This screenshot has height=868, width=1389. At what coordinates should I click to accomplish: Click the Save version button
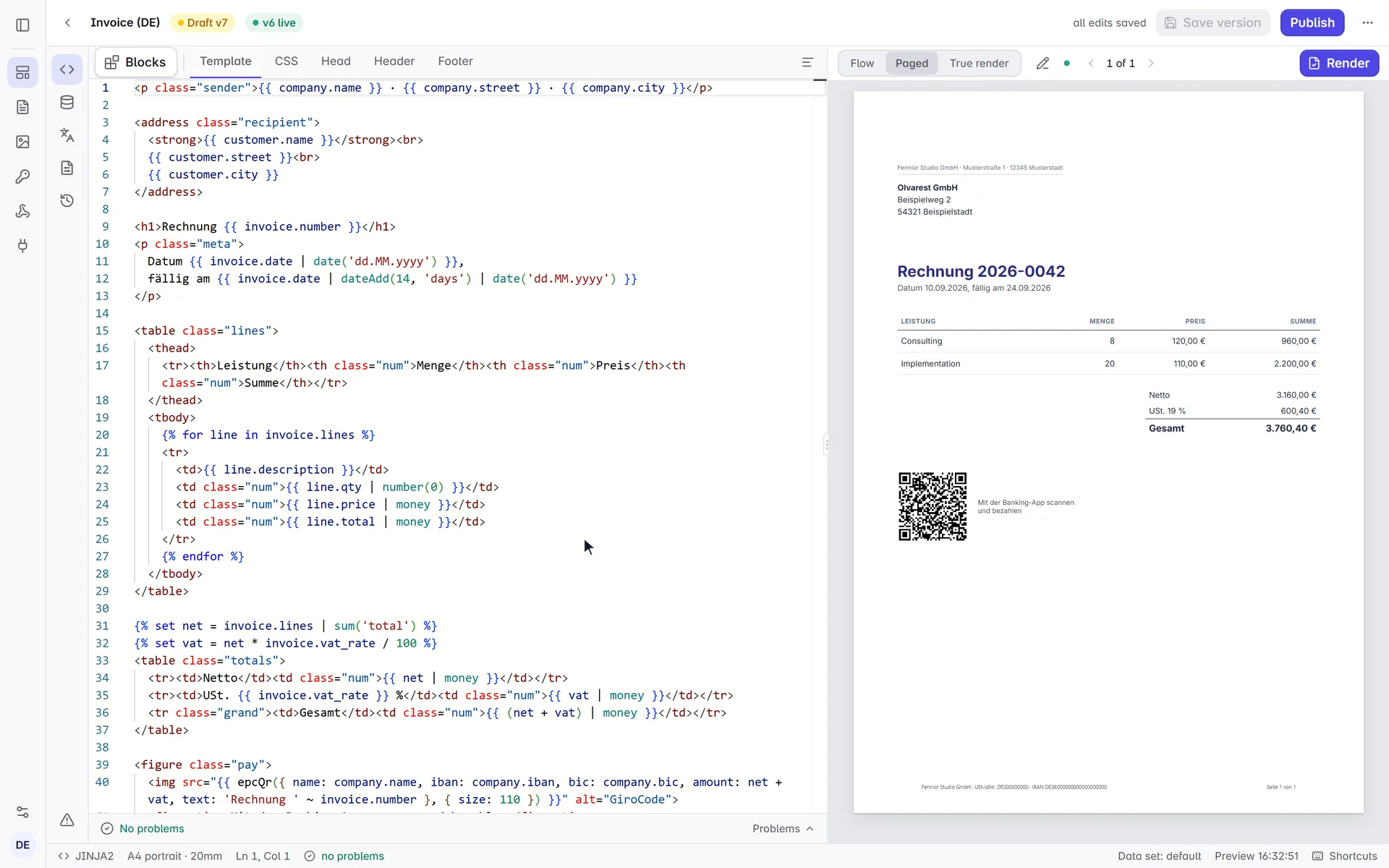point(1212,22)
